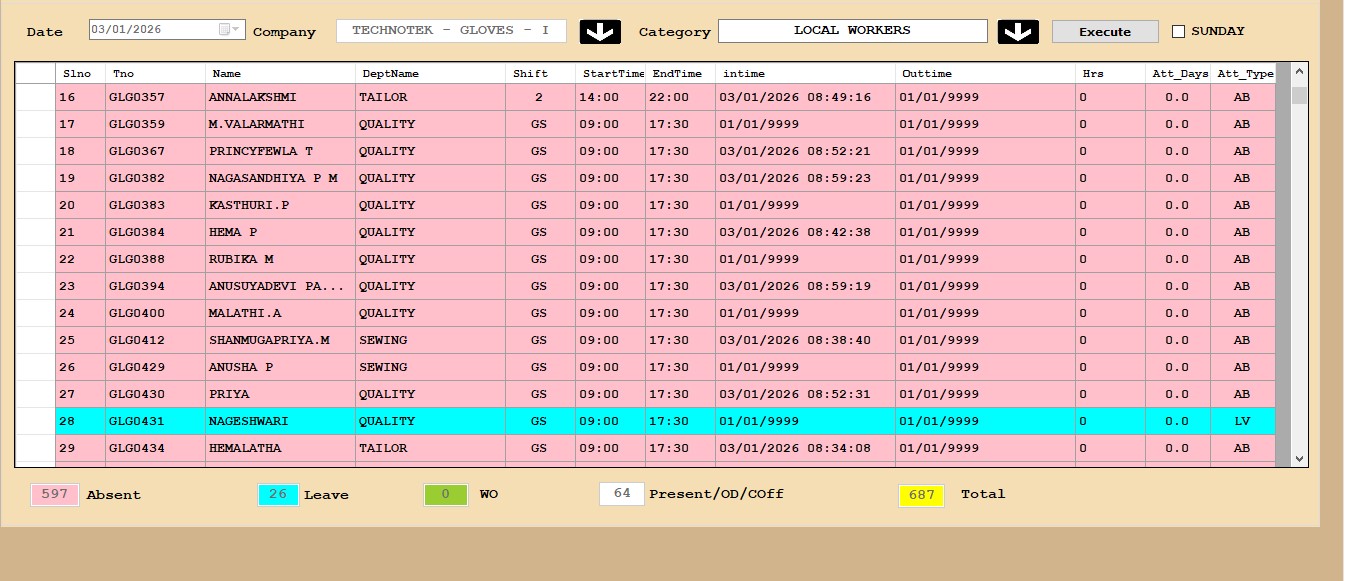This screenshot has width=1345, height=581.
Task: Click the green WO count box
Action: (445, 494)
